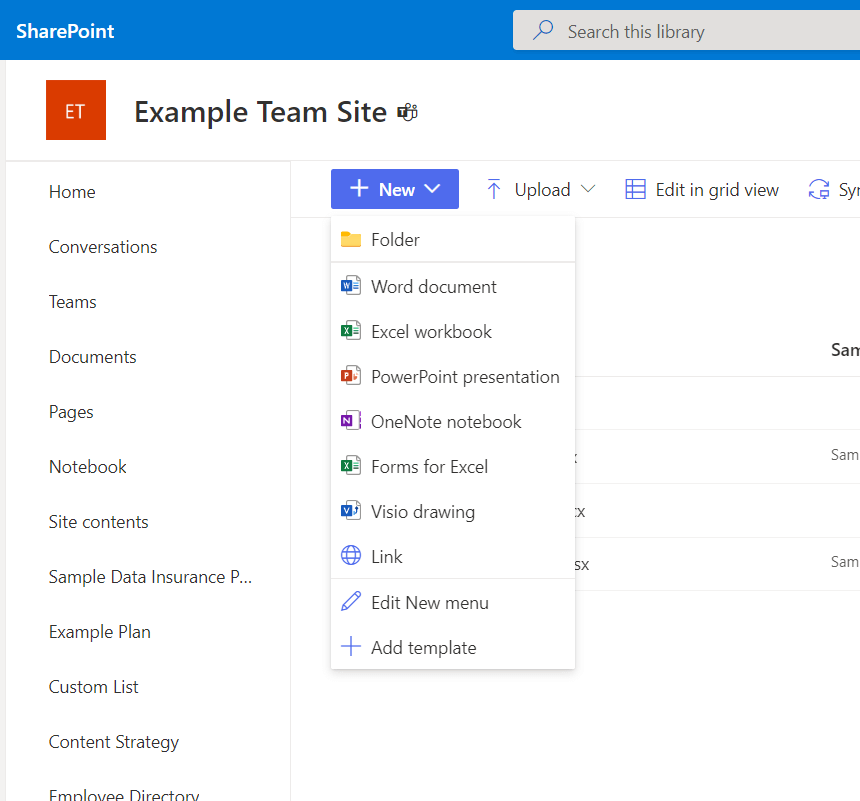The height and width of the screenshot is (801, 860).
Task: Click Edit in grid view button
Action: point(702,189)
